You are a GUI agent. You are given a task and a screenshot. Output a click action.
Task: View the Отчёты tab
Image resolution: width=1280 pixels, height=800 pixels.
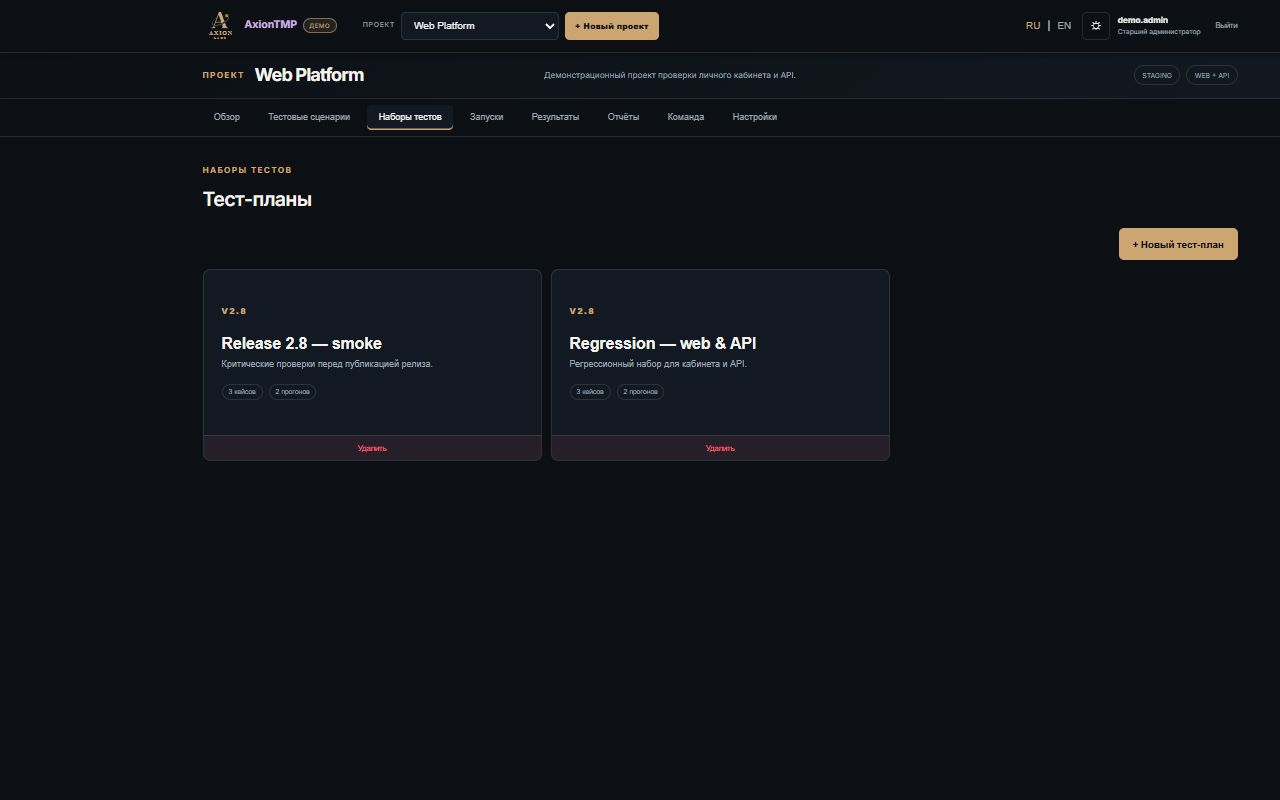click(x=623, y=117)
